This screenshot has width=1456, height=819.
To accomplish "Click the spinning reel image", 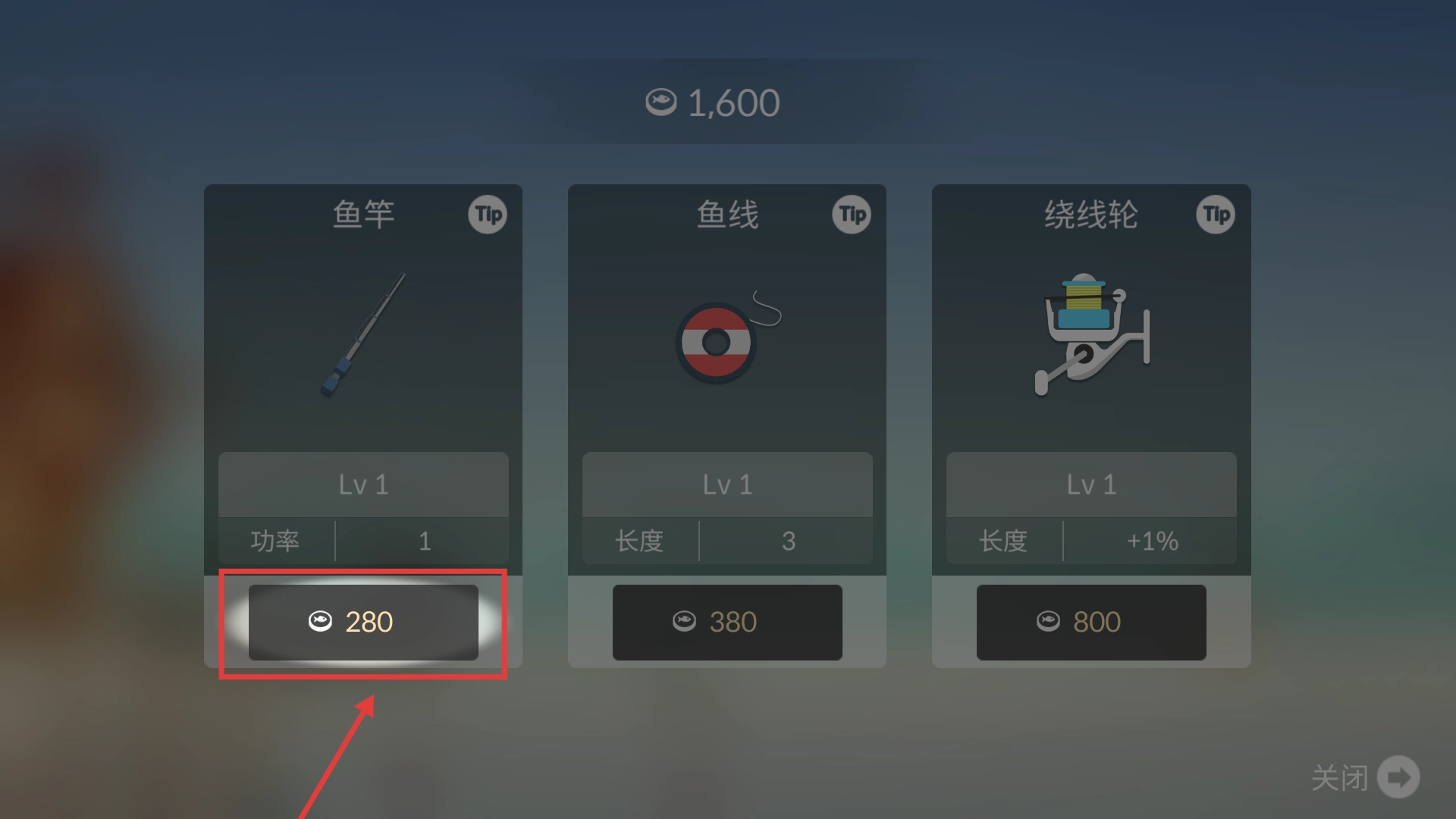I will point(1092,334).
